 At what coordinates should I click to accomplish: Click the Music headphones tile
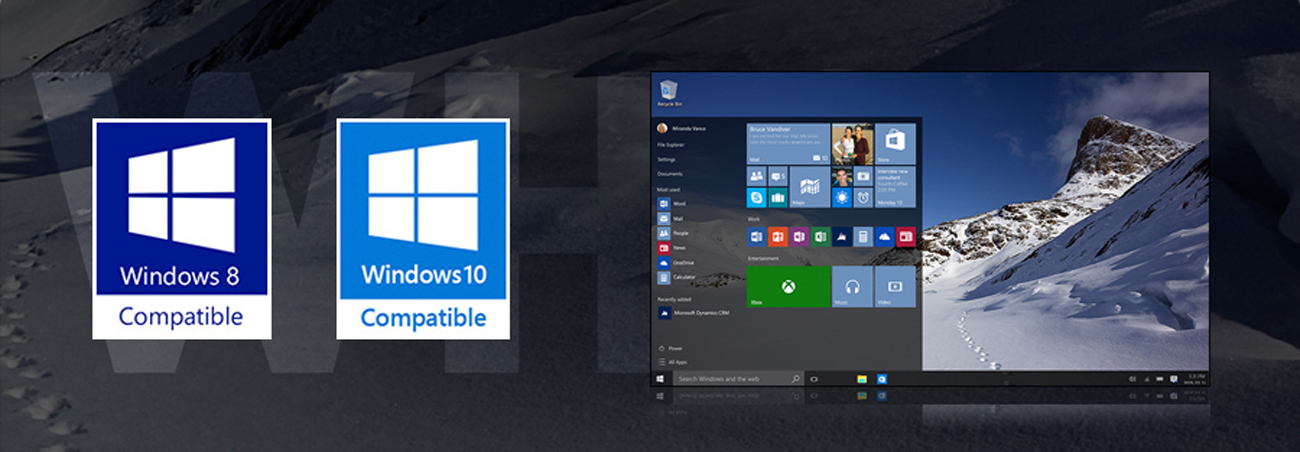(852, 287)
